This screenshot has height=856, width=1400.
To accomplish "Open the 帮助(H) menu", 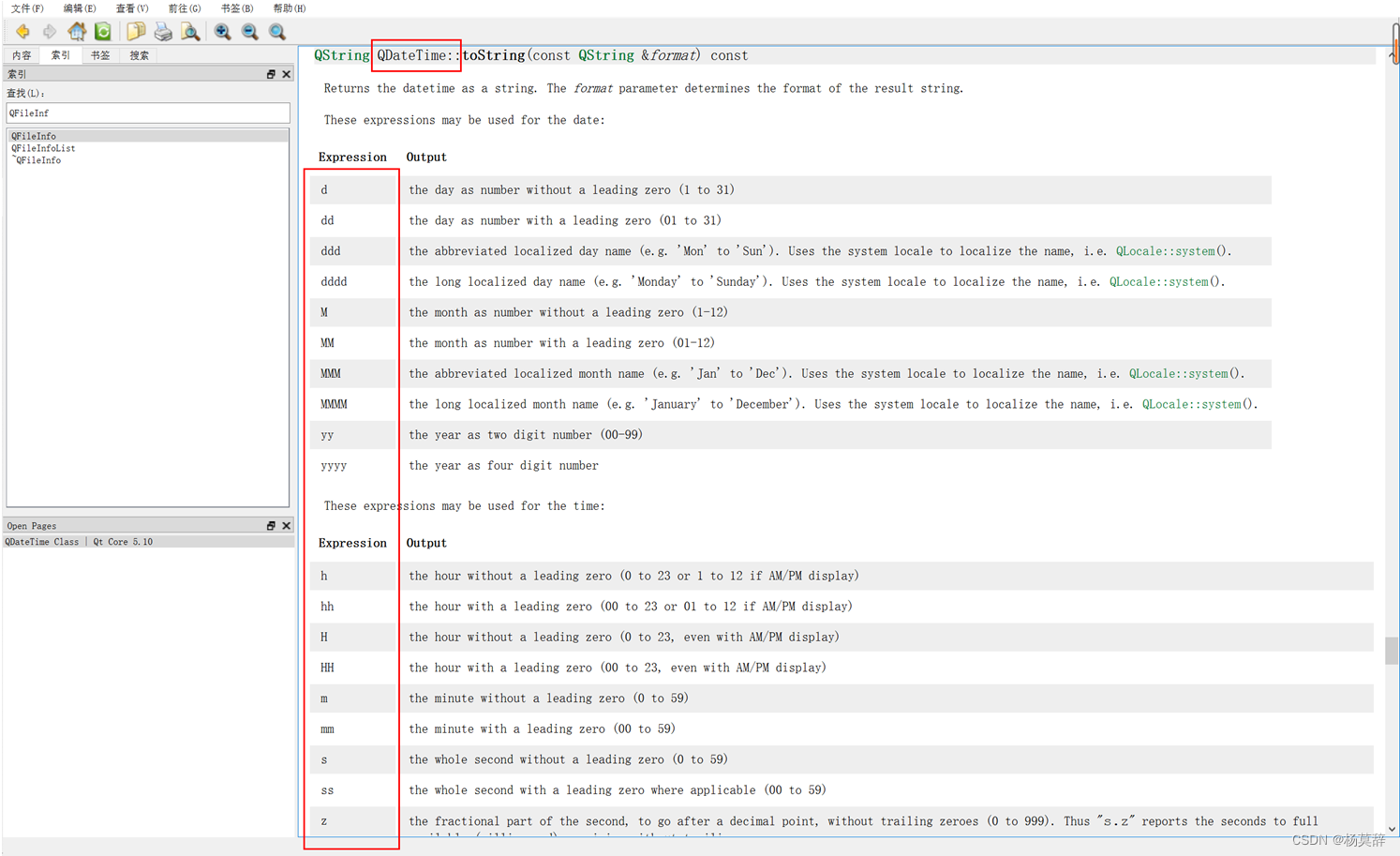I will [290, 8].
